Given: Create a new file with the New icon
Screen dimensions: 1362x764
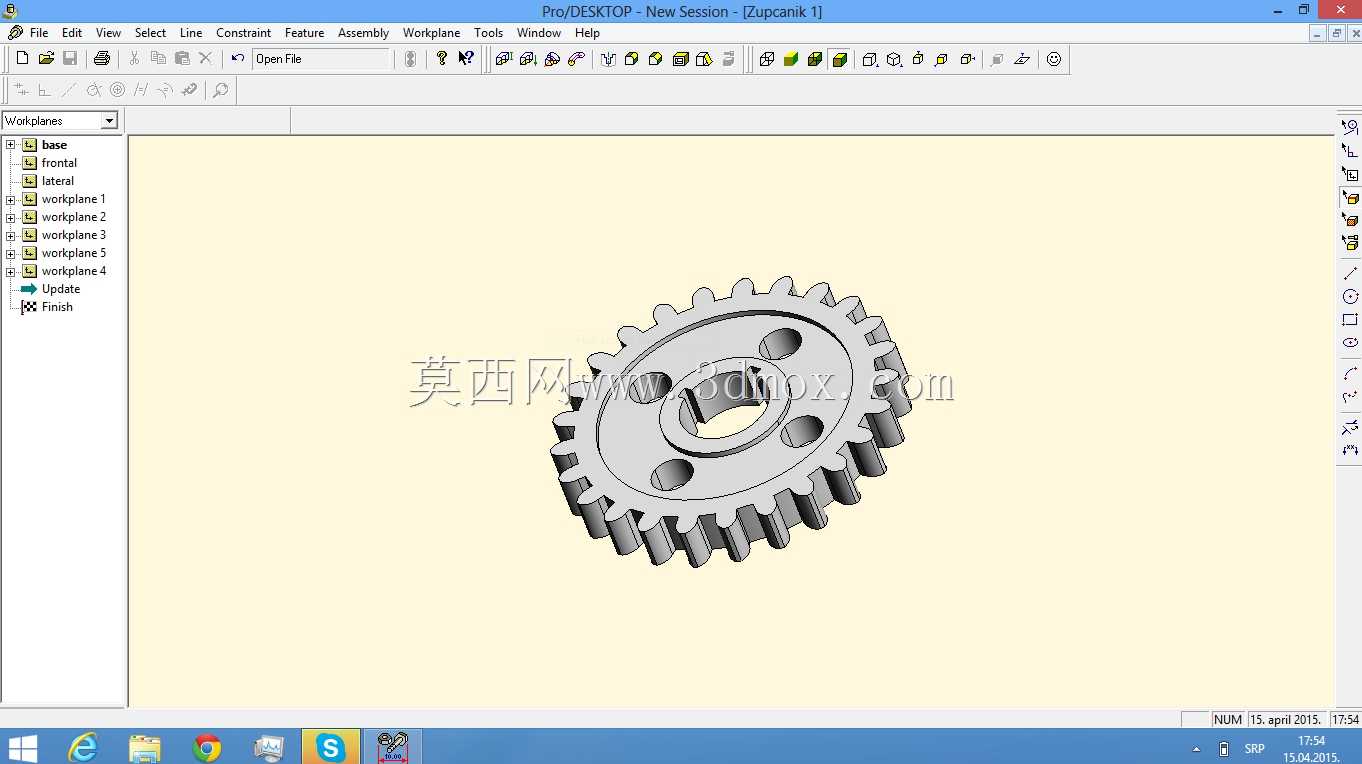Looking at the screenshot, I should tap(22, 59).
